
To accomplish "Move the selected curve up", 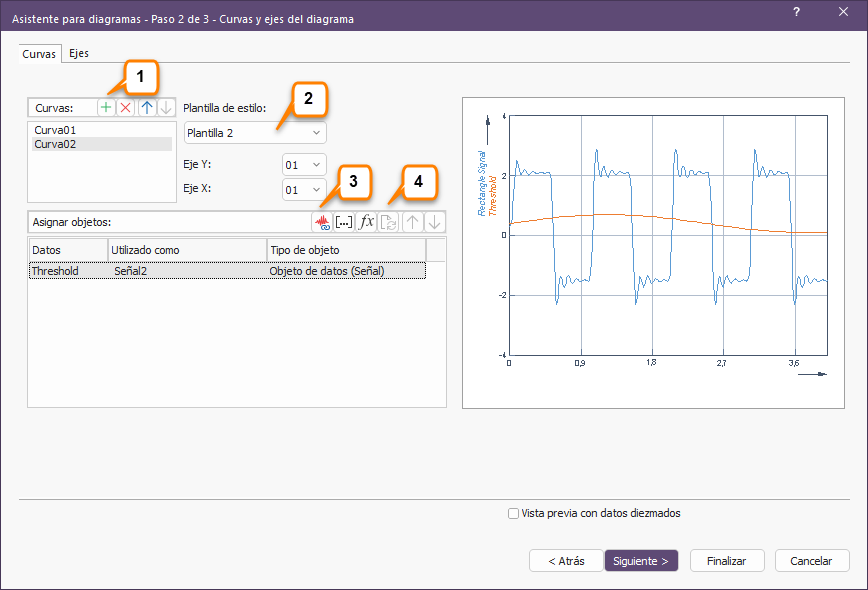I will pos(147,107).
